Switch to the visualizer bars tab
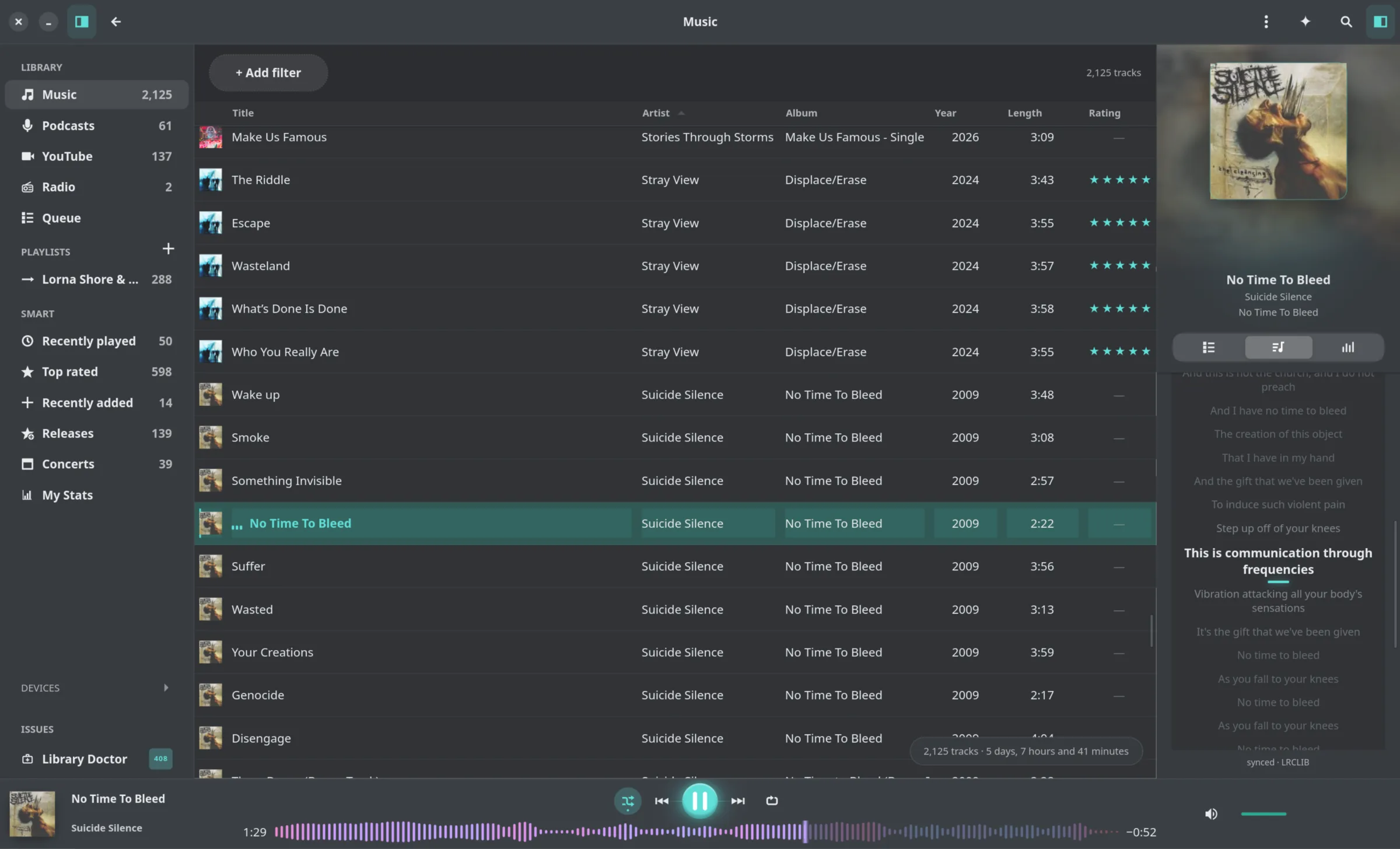The width and height of the screenshot is (1400, 849). click(1348, 348)
